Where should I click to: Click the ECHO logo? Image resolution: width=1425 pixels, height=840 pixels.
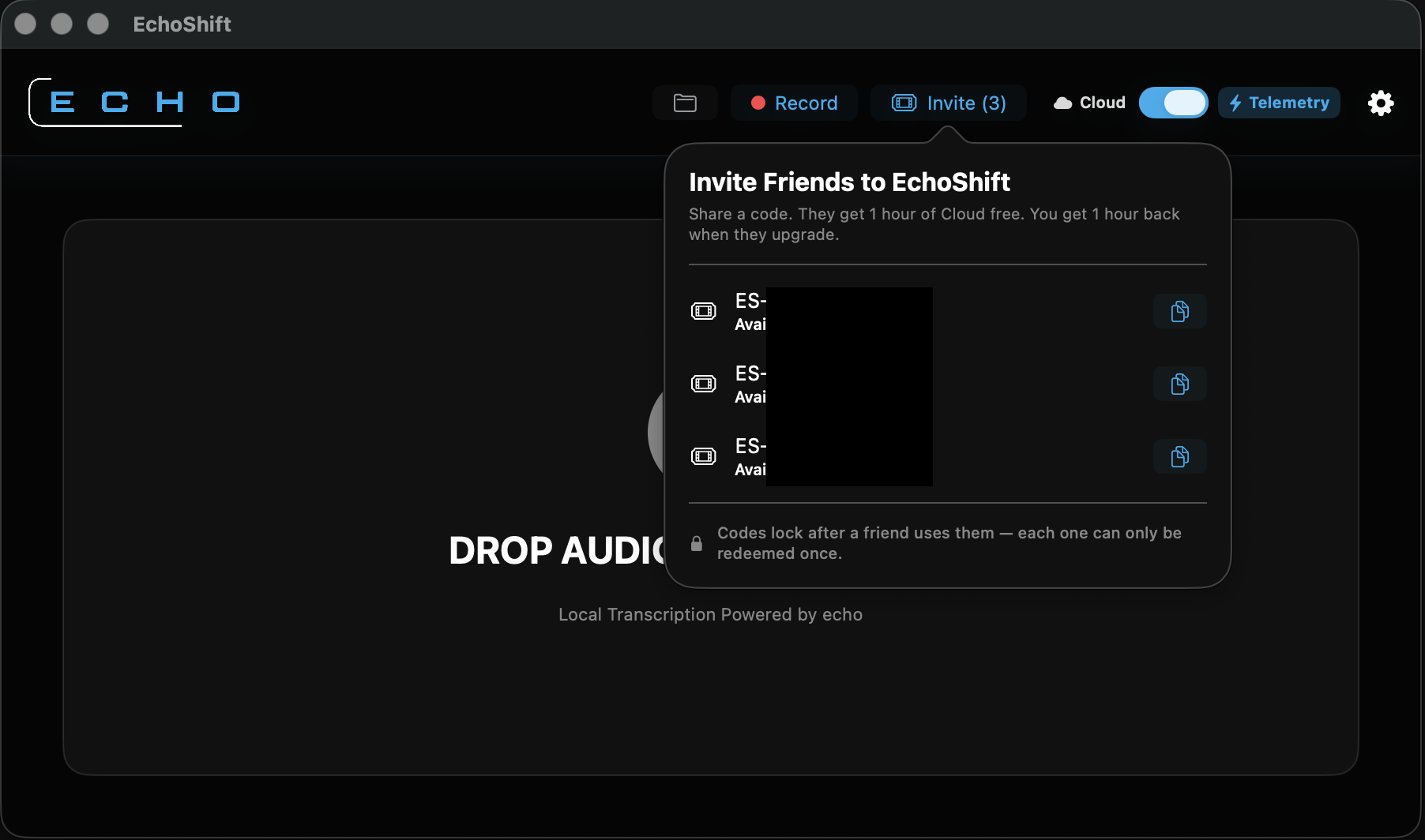tap(135, 103)
